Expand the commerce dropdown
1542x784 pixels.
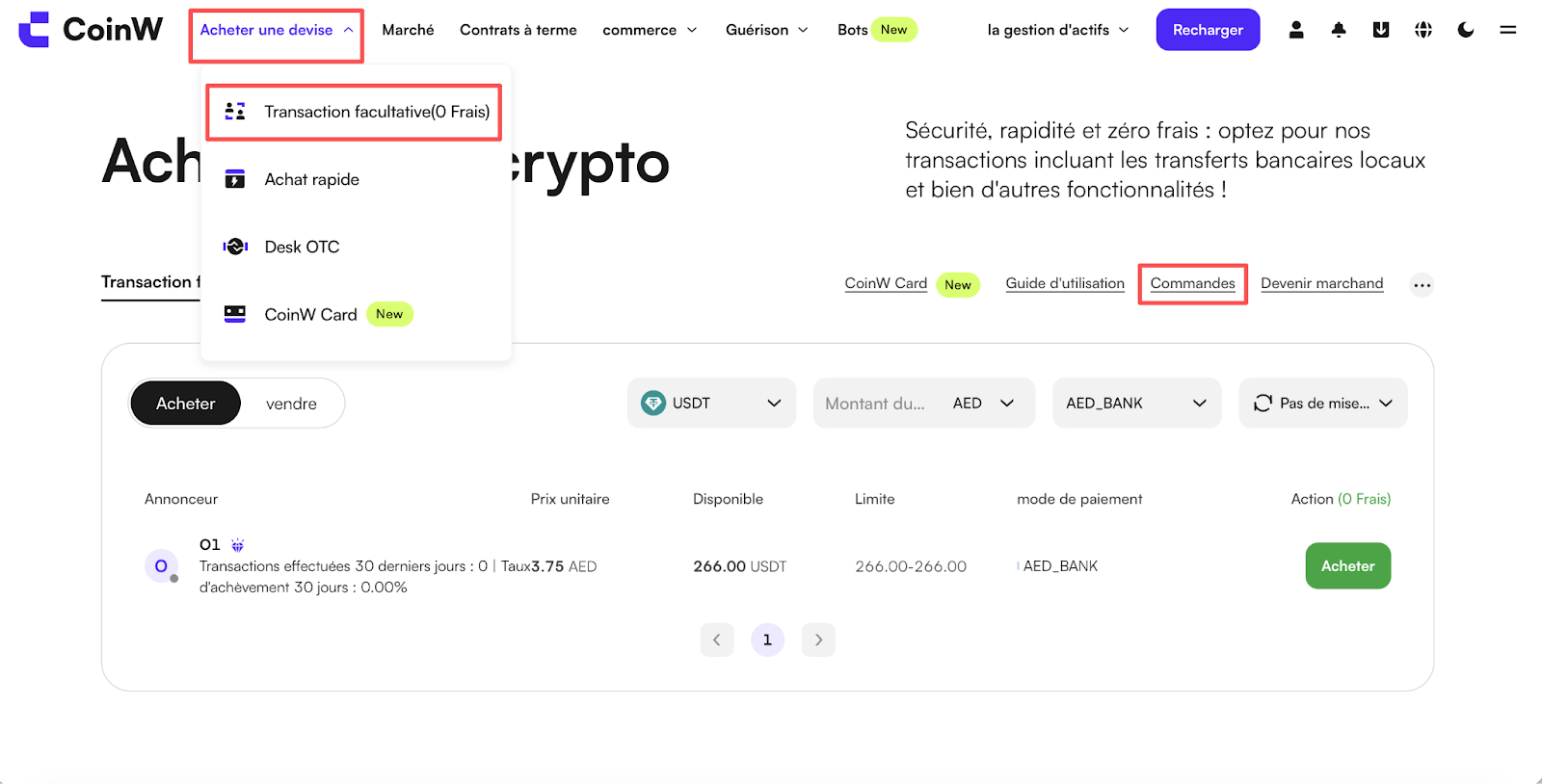pyautogui.click(x=650, y=30)
